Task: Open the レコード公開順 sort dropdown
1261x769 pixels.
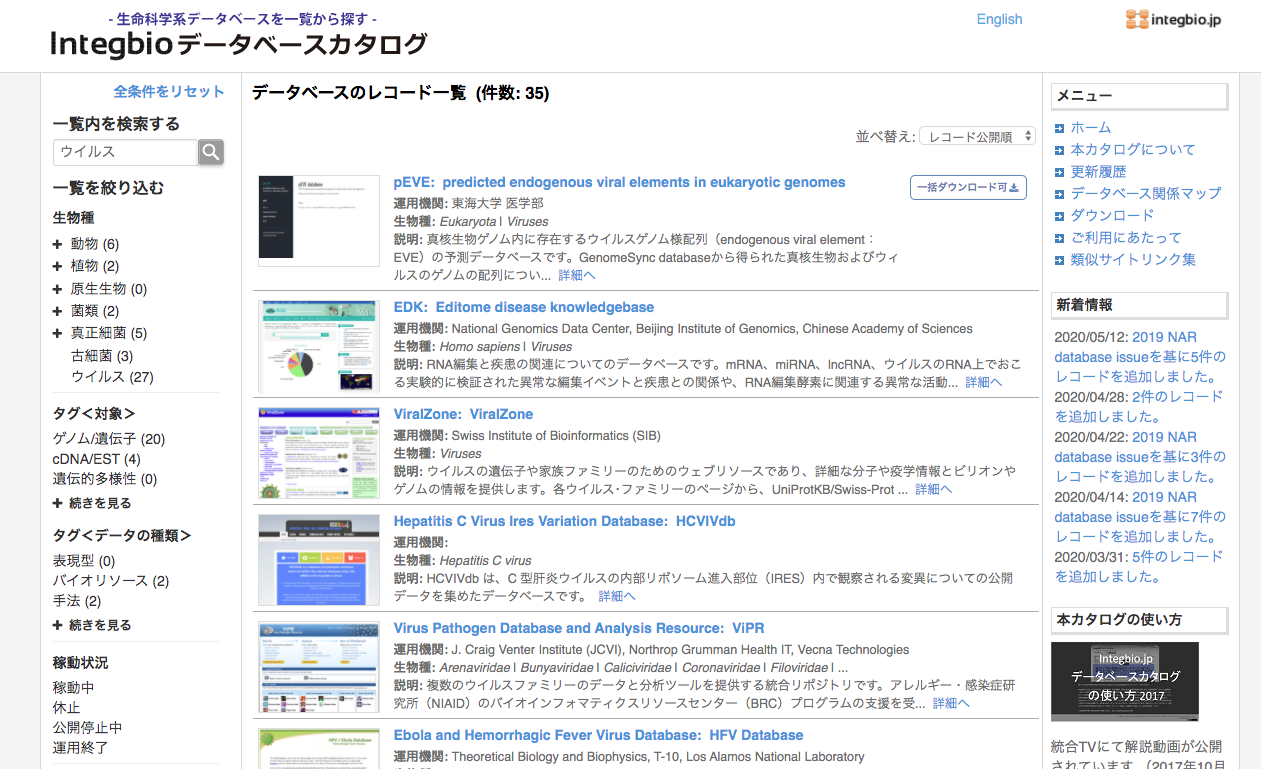Action: [976, 135]
